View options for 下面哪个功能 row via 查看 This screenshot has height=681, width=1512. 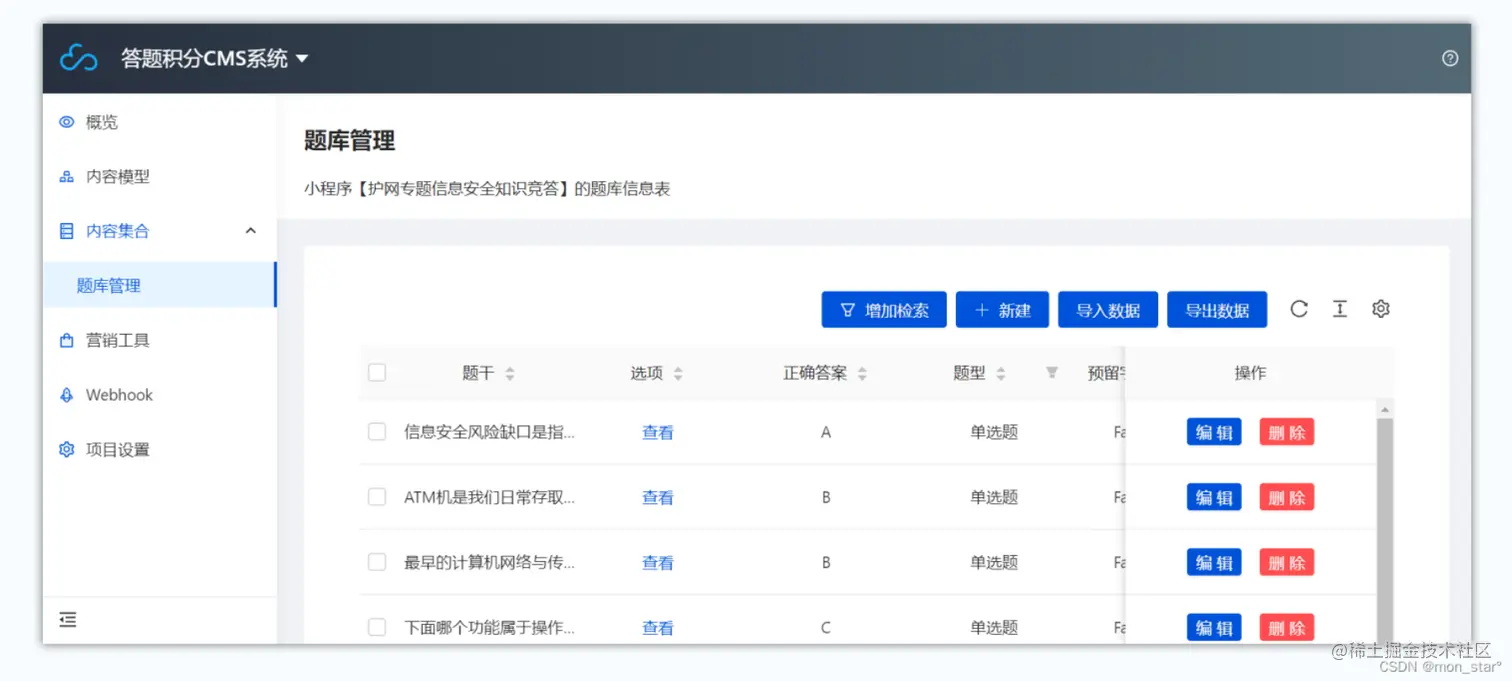[658, 627]
